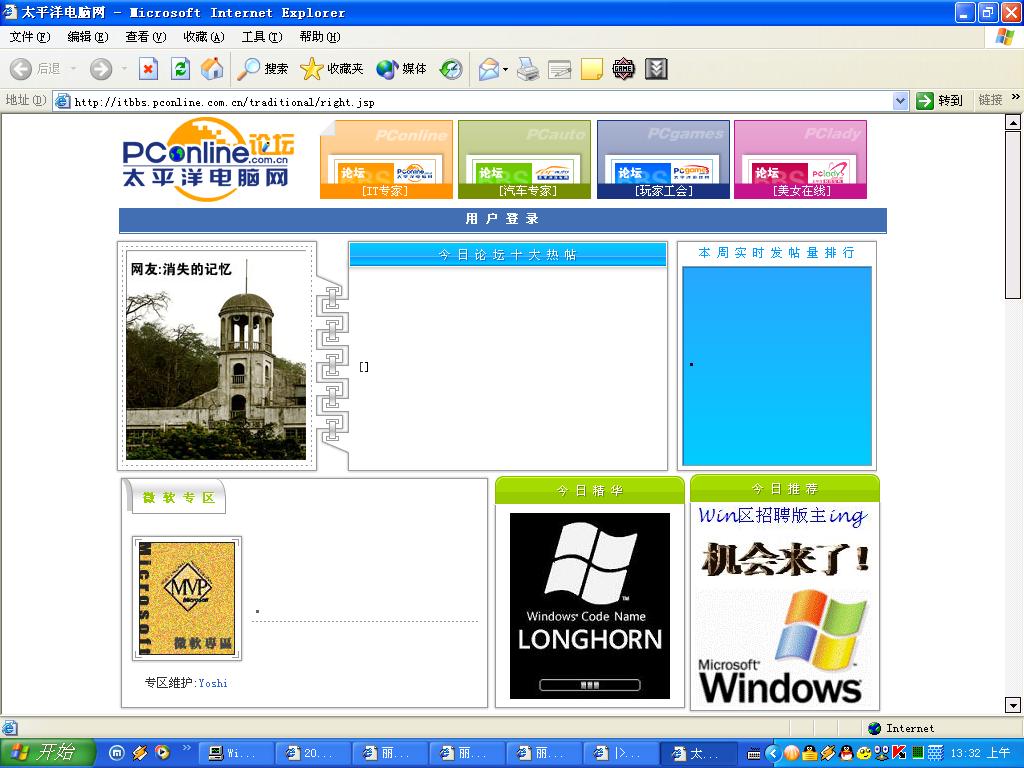Image resolution: width=1024 pixels, height=768 pixels.
Task: Open the [美女在线] PClady forum banner
Action: (x=801, y=159)
